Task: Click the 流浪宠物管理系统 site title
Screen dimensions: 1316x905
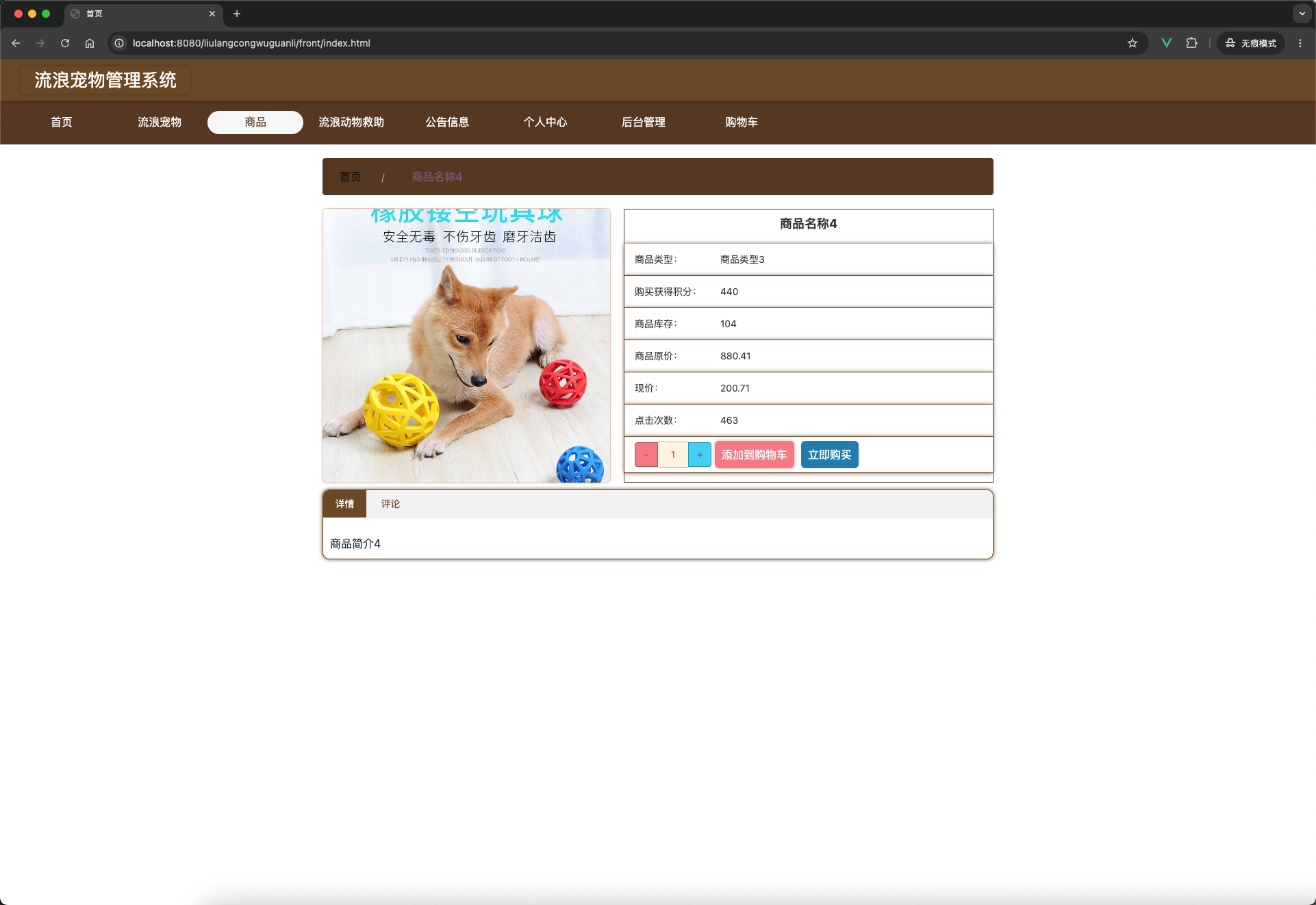Action: pyautogui.click(x=105, y=80)
